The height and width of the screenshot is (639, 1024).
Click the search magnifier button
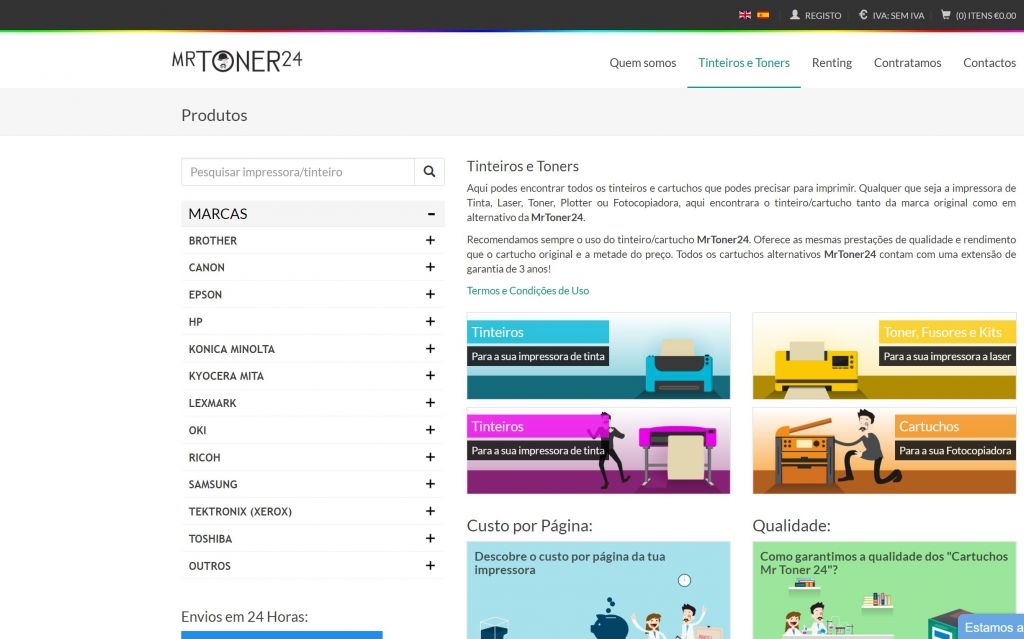(x=429, y=172)
